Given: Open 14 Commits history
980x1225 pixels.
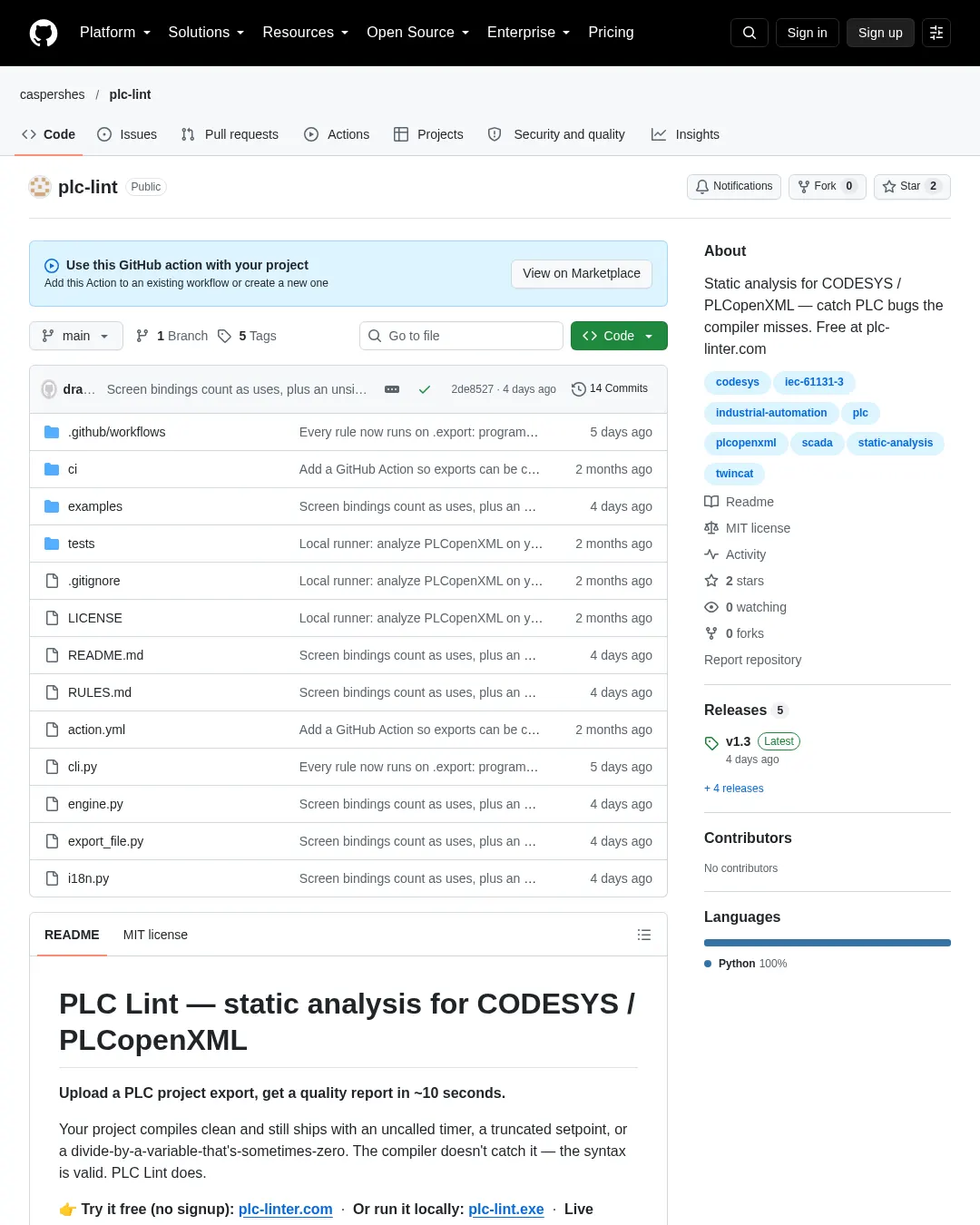Looking at the screenshot, I should click(x=610, y=388).
